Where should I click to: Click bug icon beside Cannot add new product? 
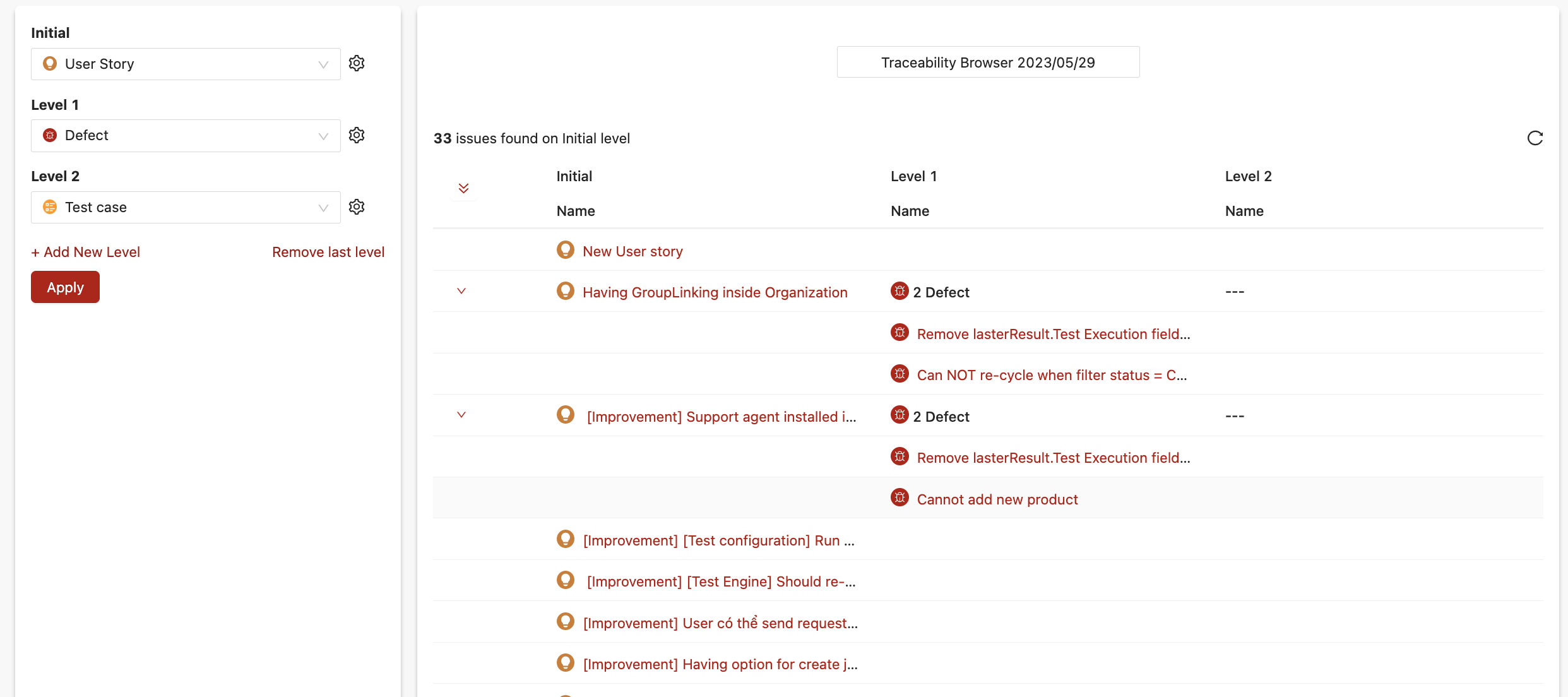tap(900, 498)
